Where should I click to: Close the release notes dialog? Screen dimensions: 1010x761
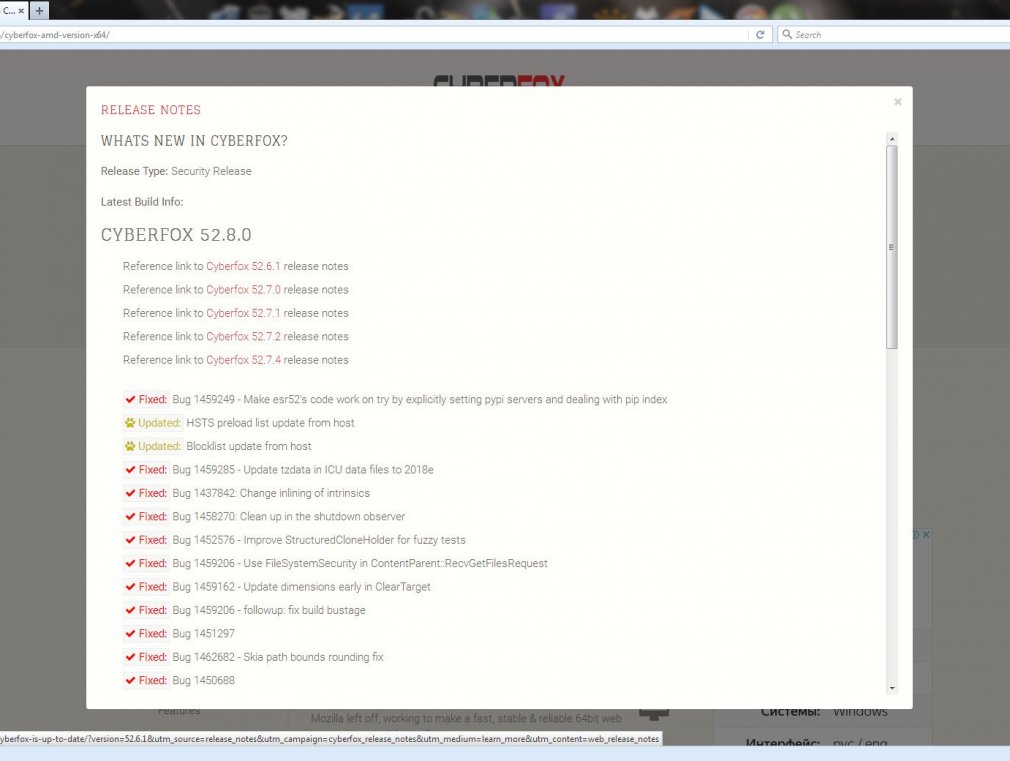click(897, 102)
